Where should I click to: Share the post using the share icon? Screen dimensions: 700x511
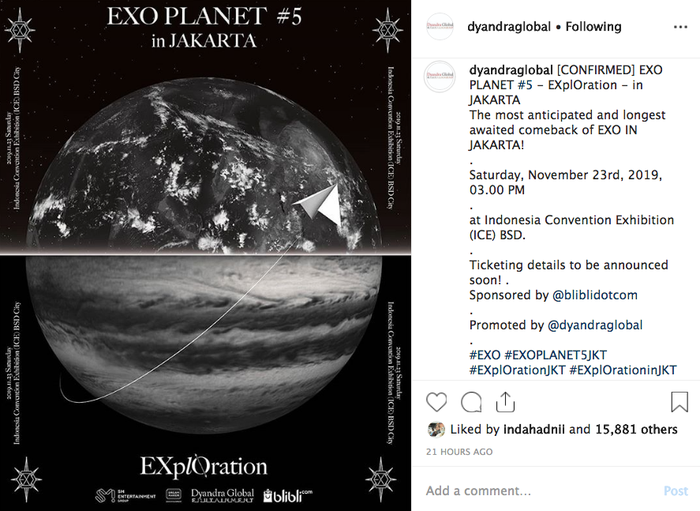(505, 402)
